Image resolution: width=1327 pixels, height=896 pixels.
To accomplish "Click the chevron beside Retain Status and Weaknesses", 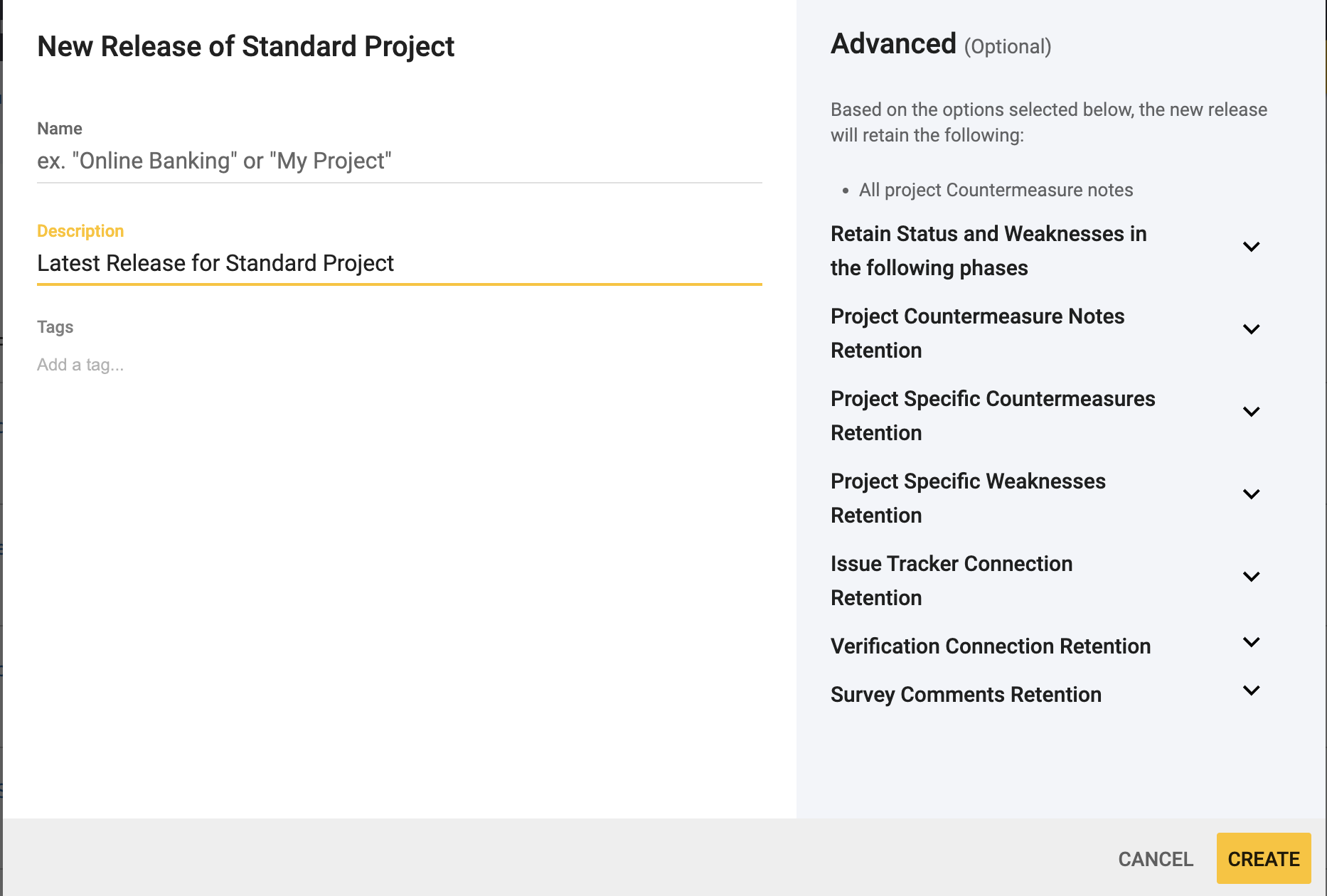I will pos(1251,247).
